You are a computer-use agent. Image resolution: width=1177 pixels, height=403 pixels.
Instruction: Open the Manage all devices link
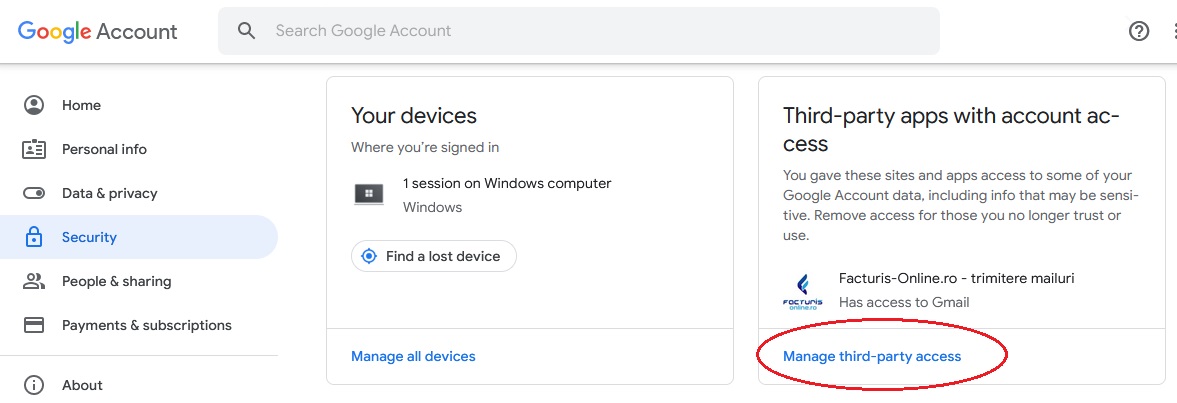point(414,356)
